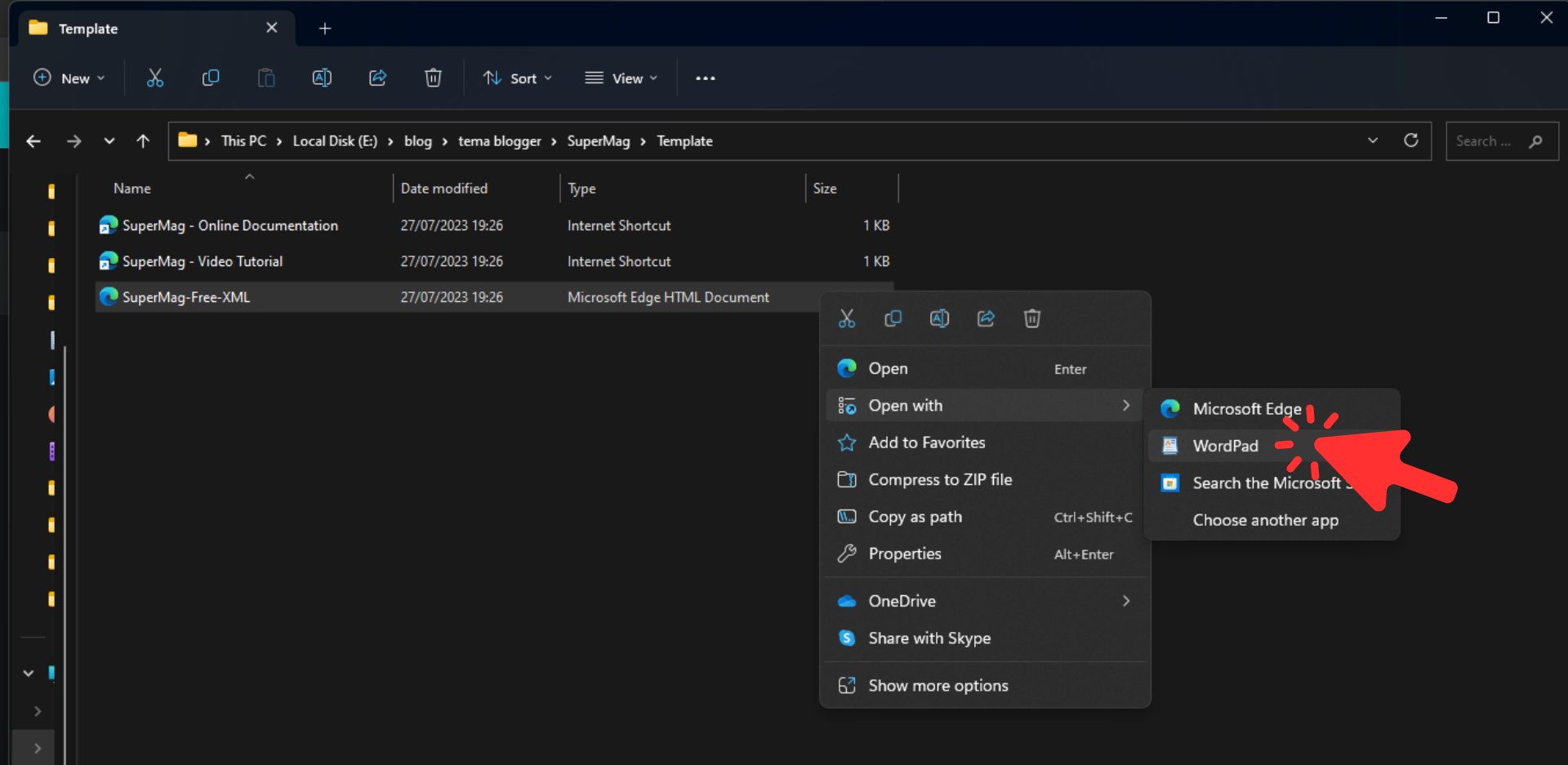Click the search magnifier icon
The height and width of the screenshot is (765, 1568).
[x=1535, y=141]
